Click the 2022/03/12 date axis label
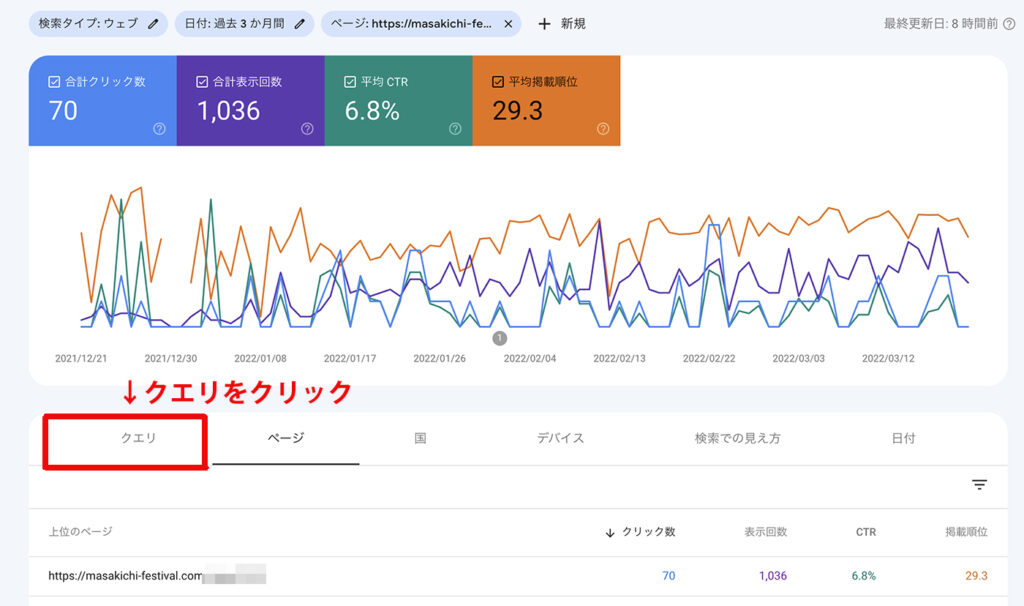Viewport: 1024px width, 606px height. coord(888,359)
